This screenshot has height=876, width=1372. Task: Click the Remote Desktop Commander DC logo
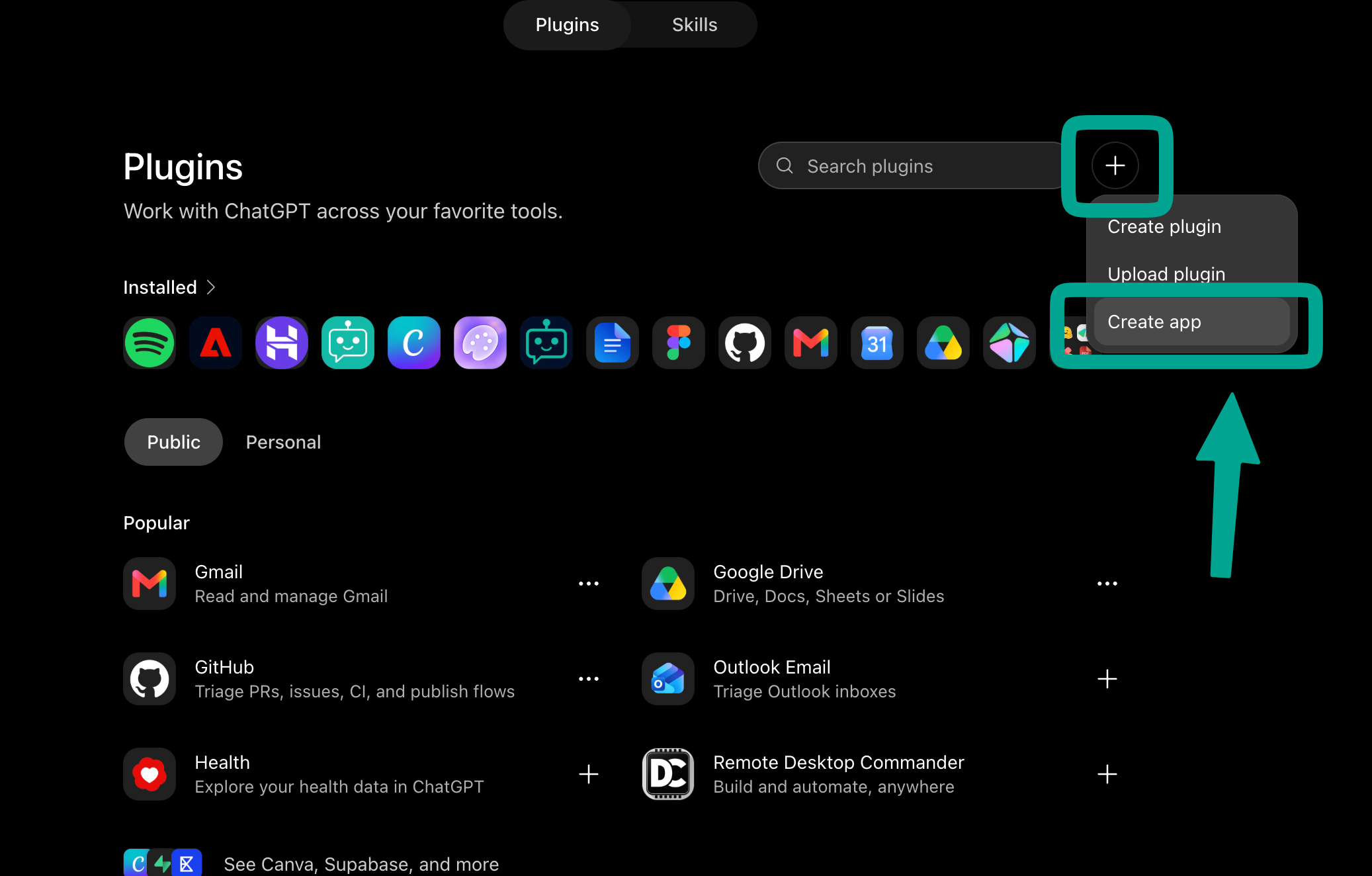668,774
